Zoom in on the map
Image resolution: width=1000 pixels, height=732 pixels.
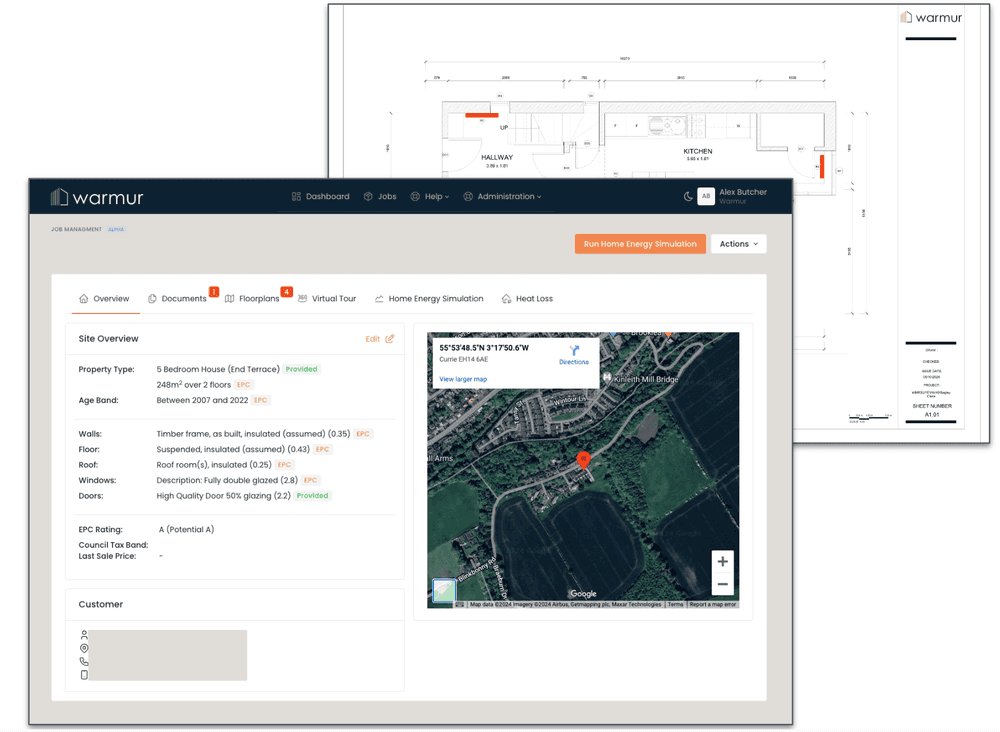[722, 562]
